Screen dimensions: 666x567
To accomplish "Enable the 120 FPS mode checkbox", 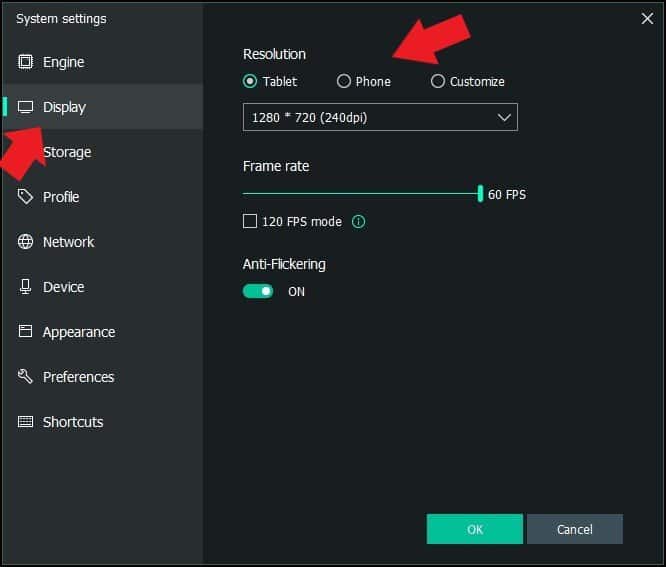I will tap(250, 222).
